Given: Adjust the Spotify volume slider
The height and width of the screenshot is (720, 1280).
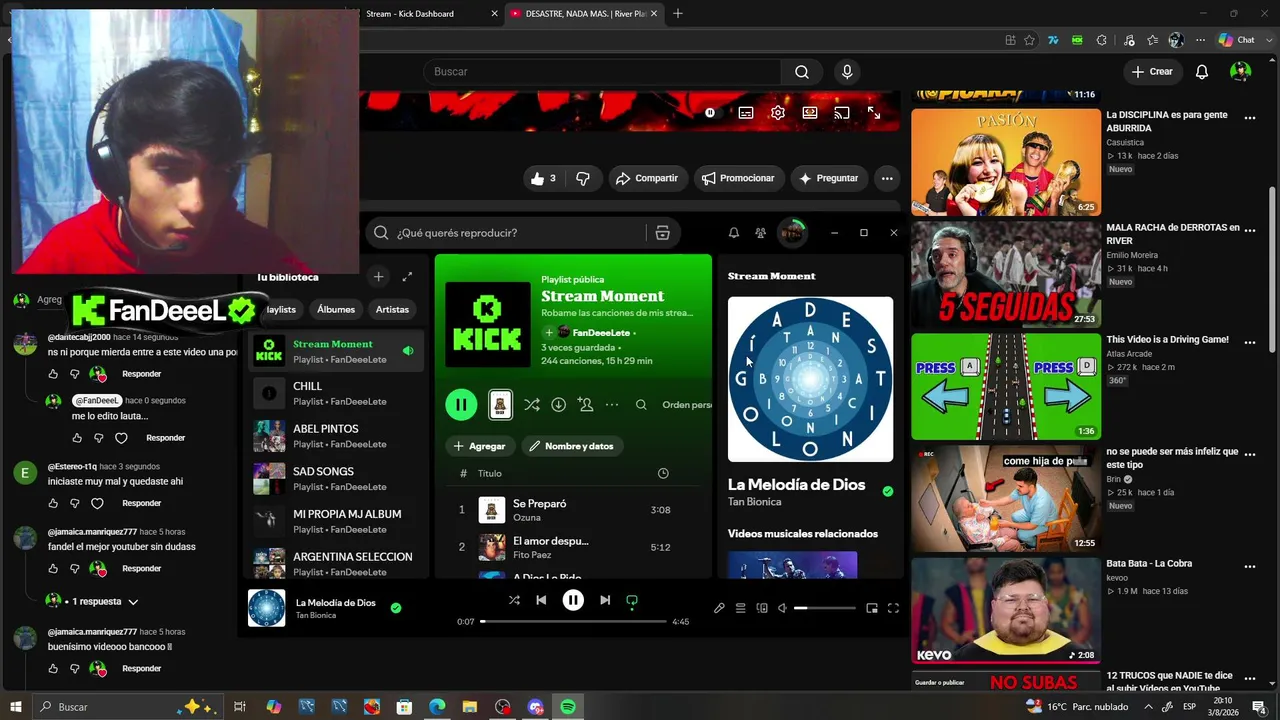Looking at the screenshot, I should tap(825, 608).
